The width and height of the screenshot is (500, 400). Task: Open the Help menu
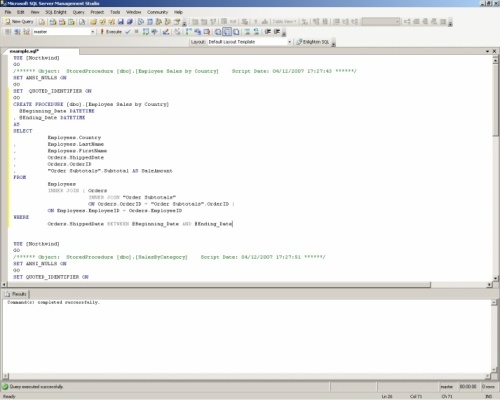pyautogui.click(x=178, y=12)
